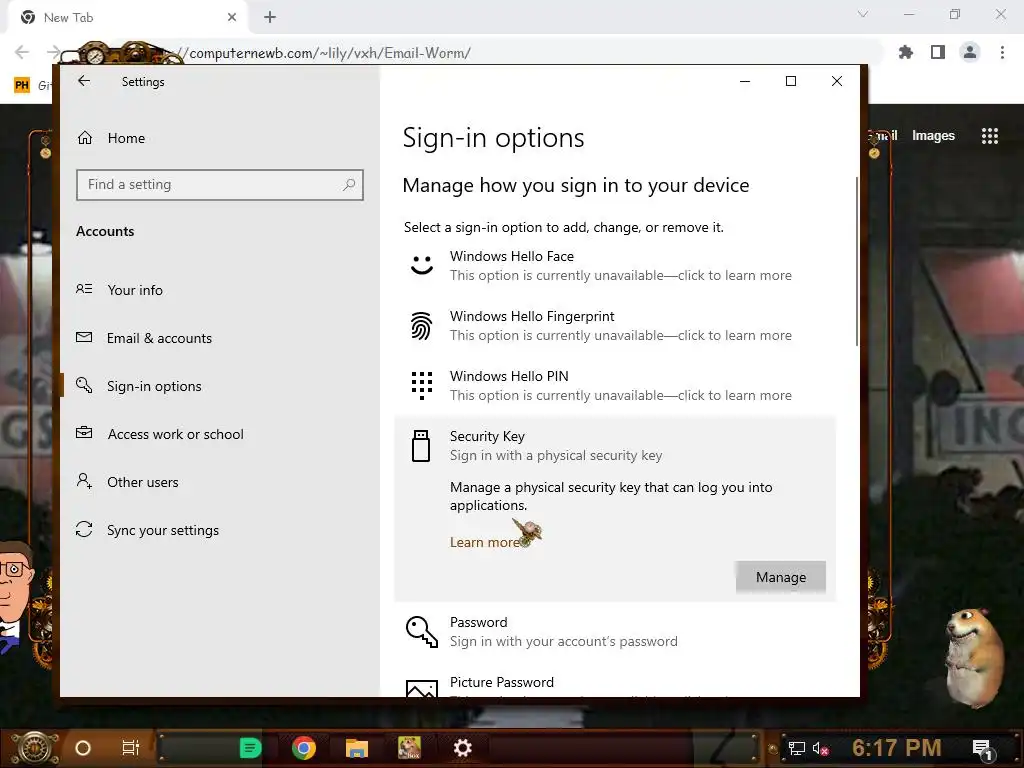The image size is (1024, 768).
Task: Open File Explorer from taskbar
Action: point(357,748)
